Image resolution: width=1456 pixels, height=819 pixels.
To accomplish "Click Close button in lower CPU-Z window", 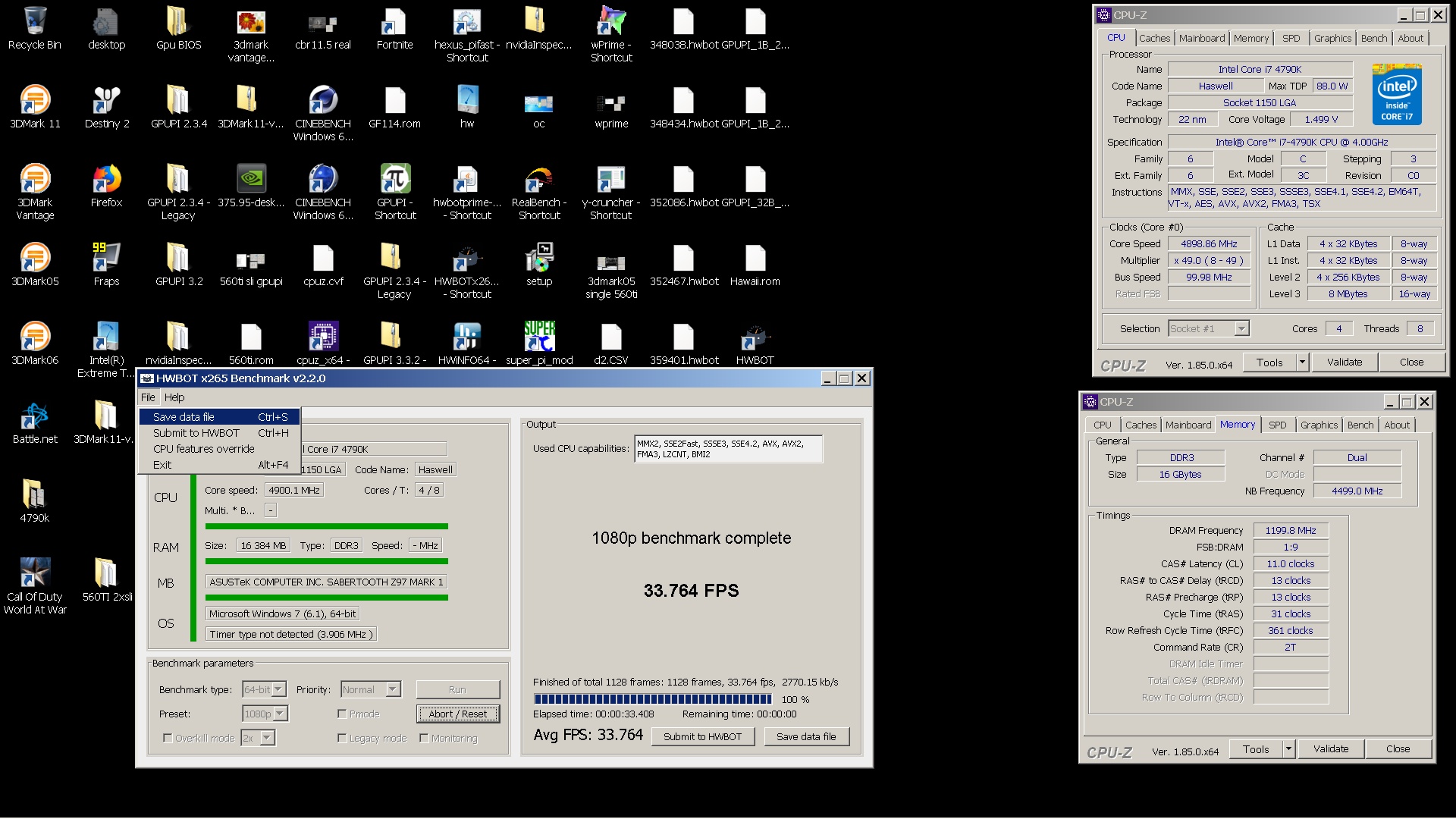I will click(1398, 749).
